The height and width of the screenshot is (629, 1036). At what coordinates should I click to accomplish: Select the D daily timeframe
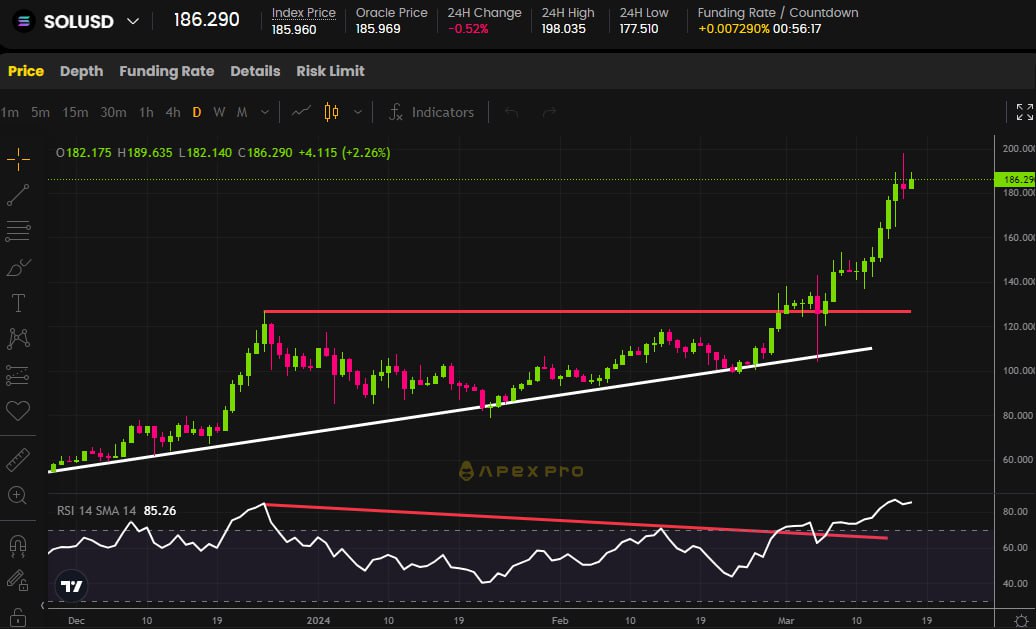pos(196,112)
